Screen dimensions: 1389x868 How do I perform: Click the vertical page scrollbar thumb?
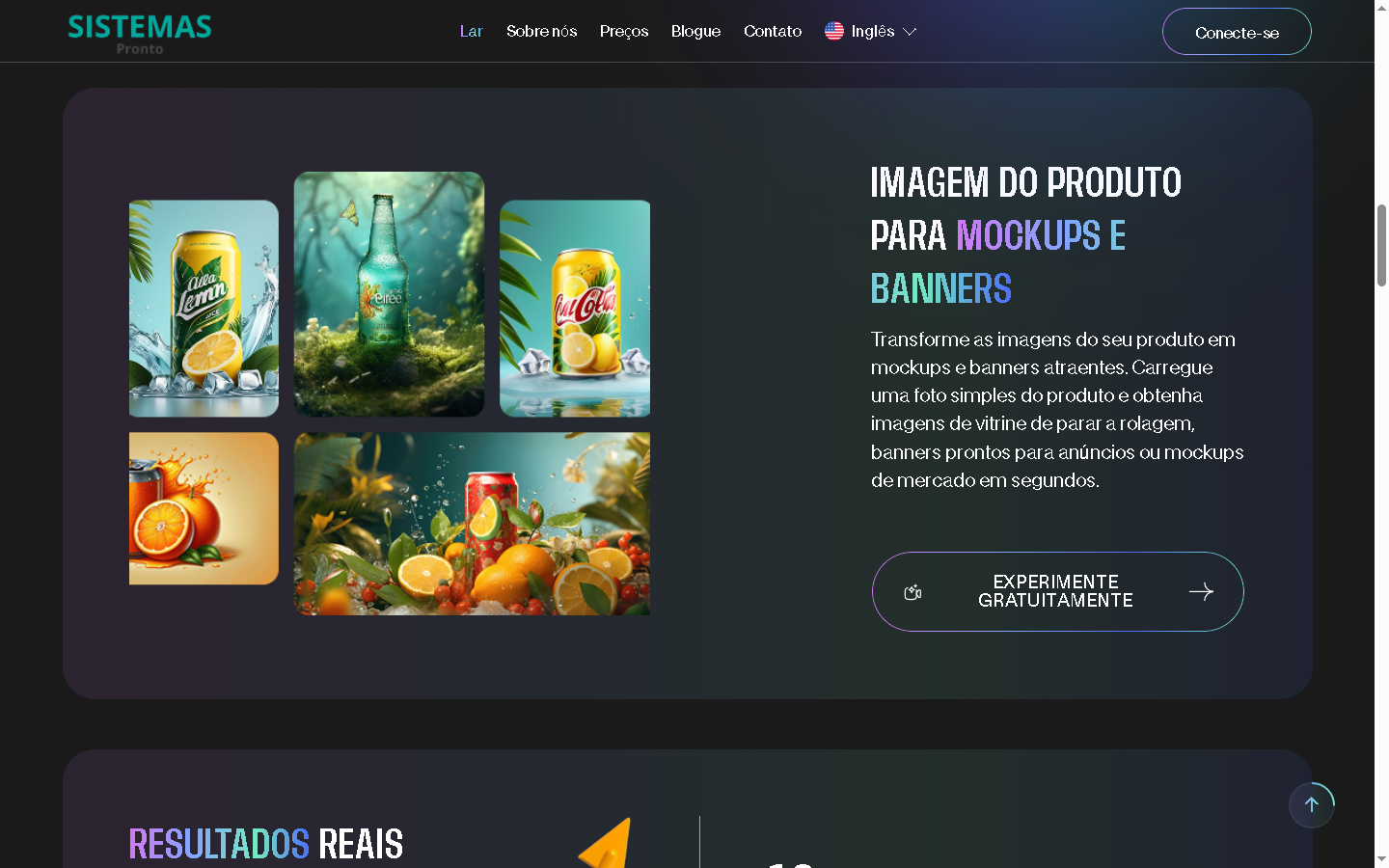(1381, 245)
